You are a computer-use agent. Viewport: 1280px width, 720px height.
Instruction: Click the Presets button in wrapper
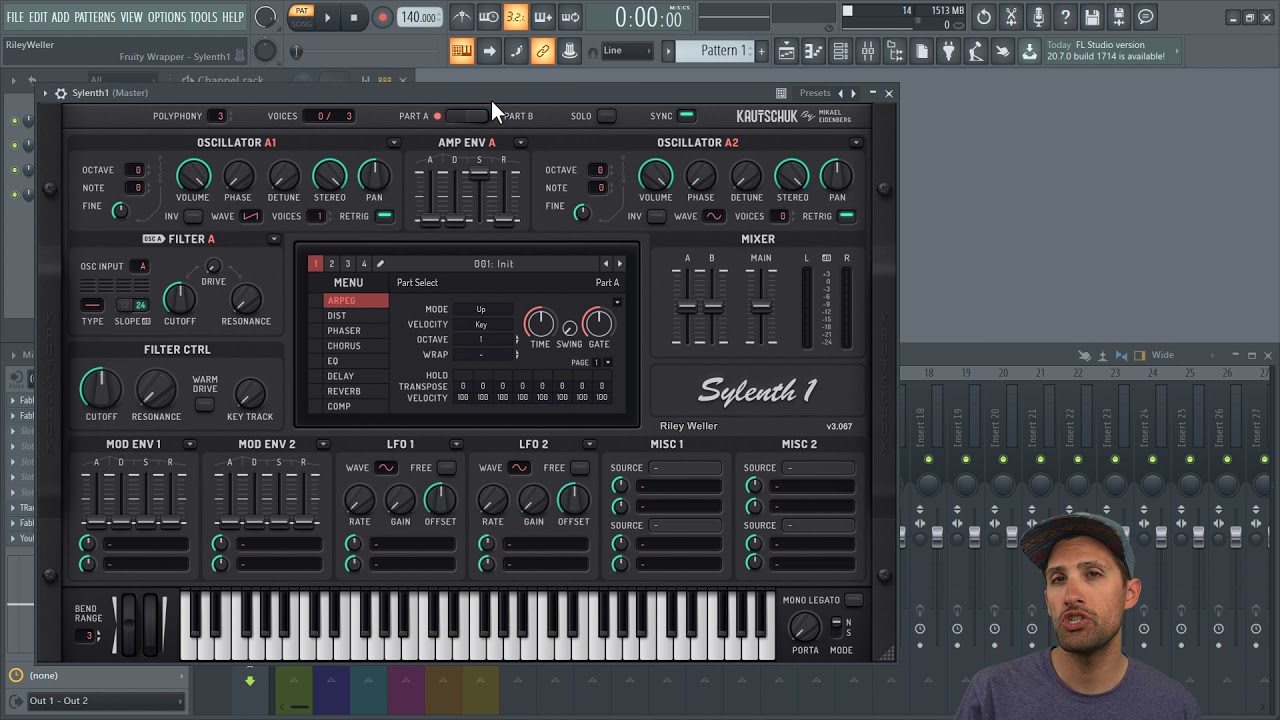[815, 93]
